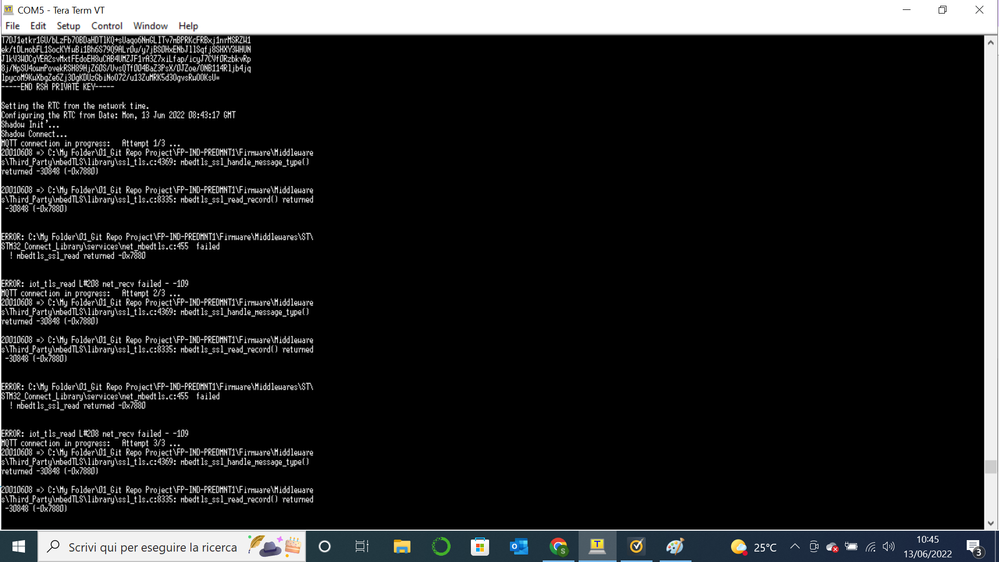Image resolution: width=999 pixels, height=562 pixels.
Task: Open the File menu
Action: pos(12,26)
